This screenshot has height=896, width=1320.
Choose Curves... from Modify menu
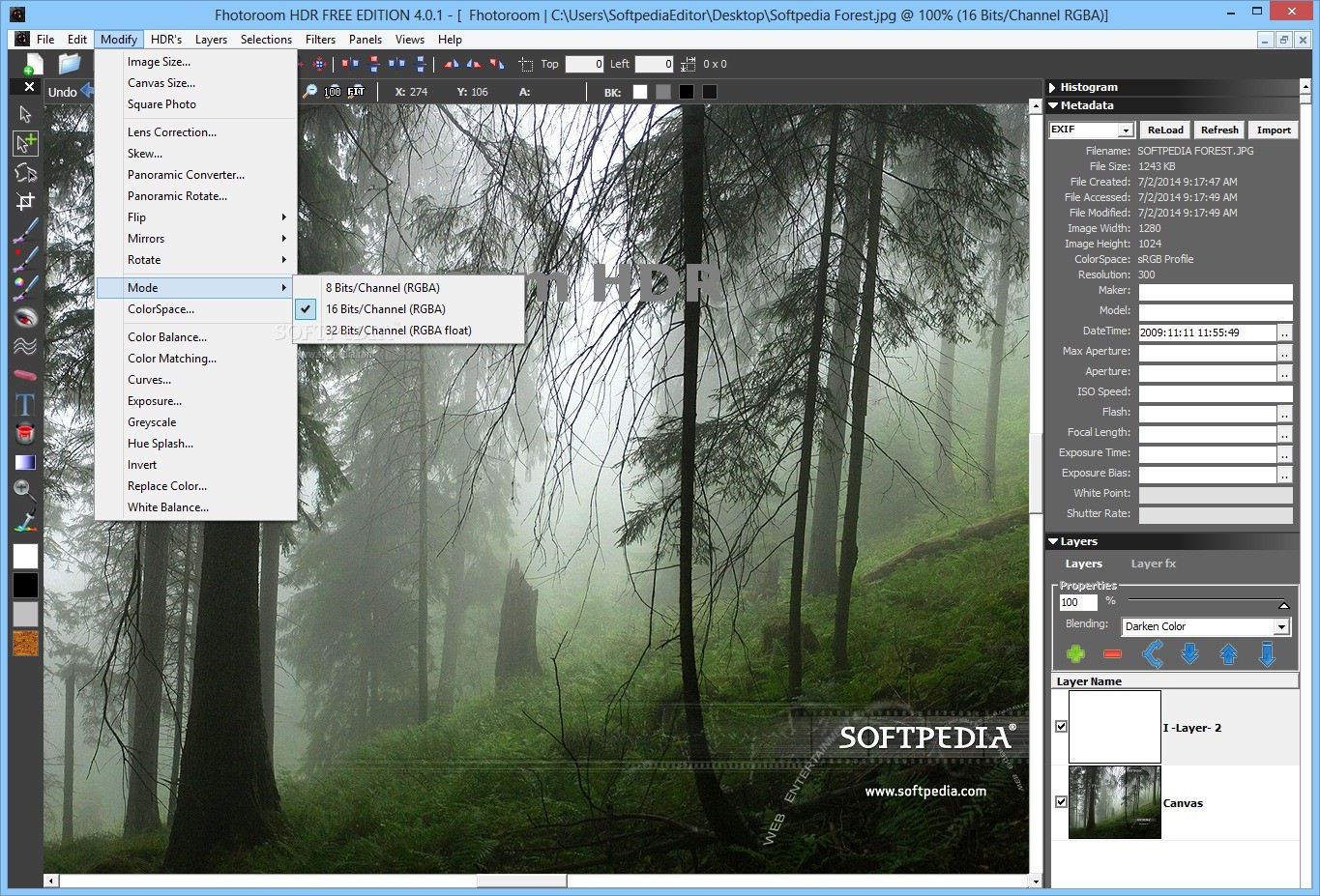click(x=196, y=380)
